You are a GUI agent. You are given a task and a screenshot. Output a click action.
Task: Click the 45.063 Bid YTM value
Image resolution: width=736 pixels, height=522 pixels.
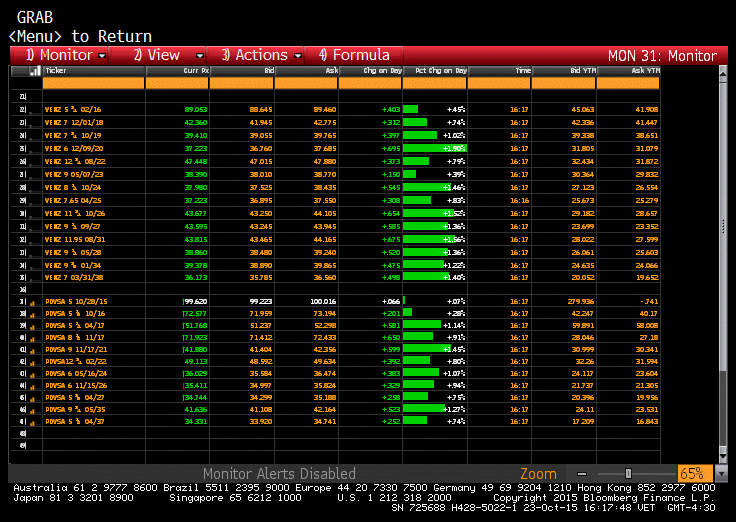tap(583, 109)
